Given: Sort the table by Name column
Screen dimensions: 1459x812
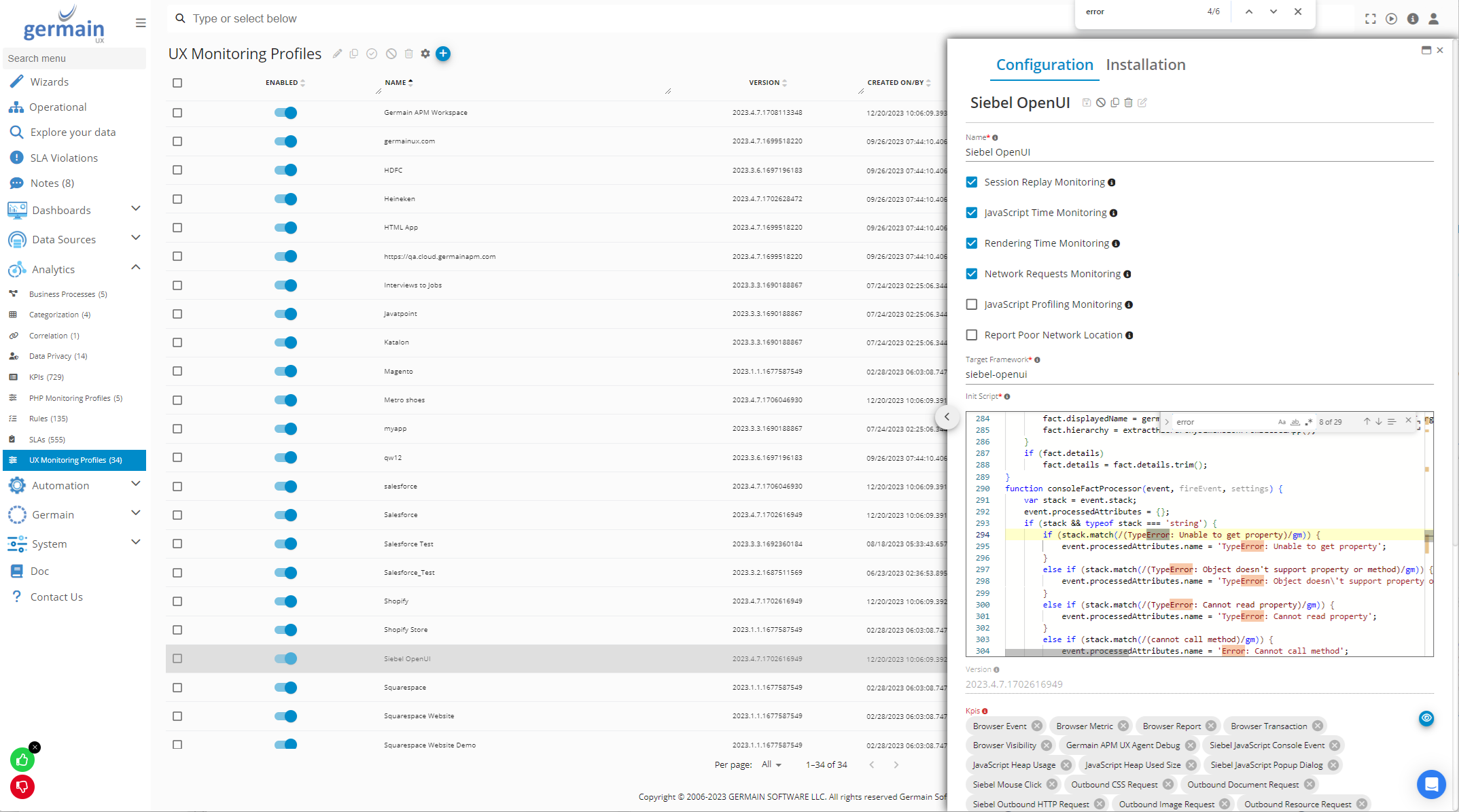Looking at the screenshot, I should coord(399,83).
